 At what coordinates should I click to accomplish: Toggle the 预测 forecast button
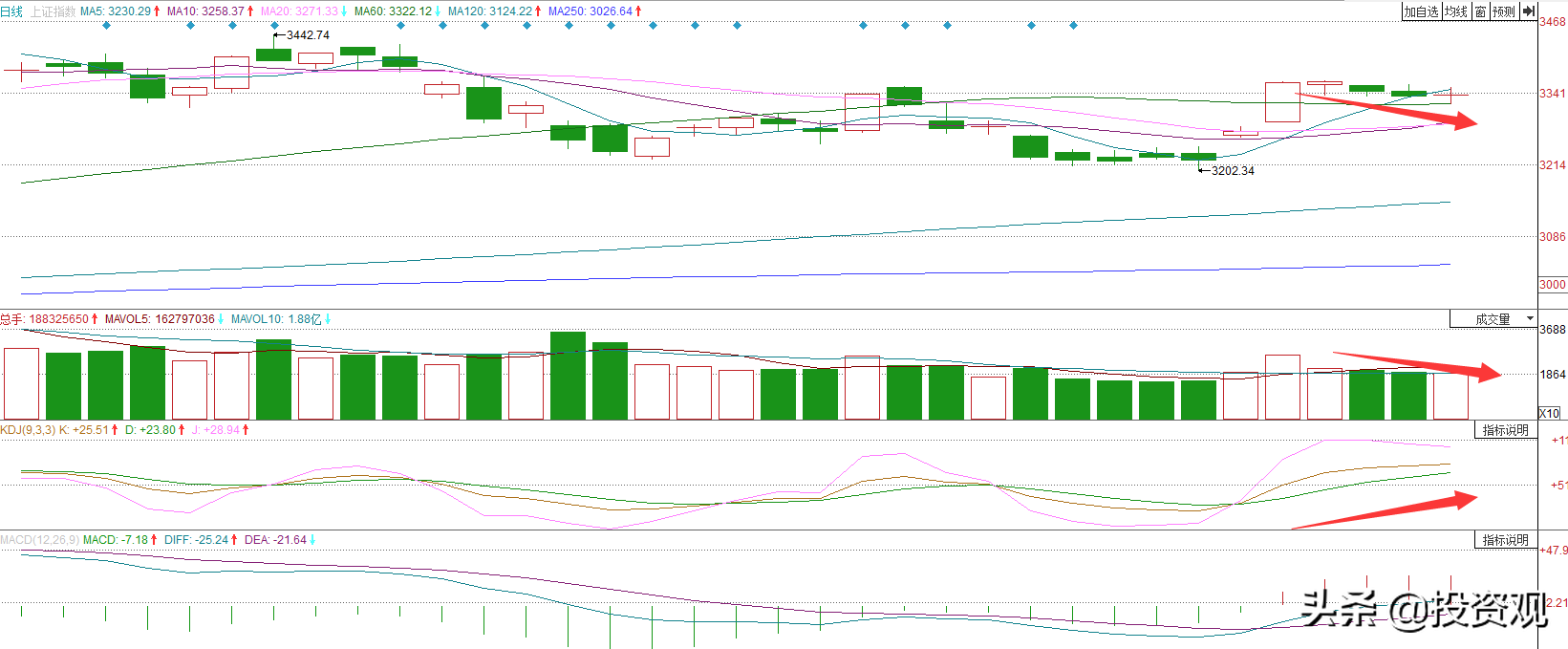pos(1504,11)
